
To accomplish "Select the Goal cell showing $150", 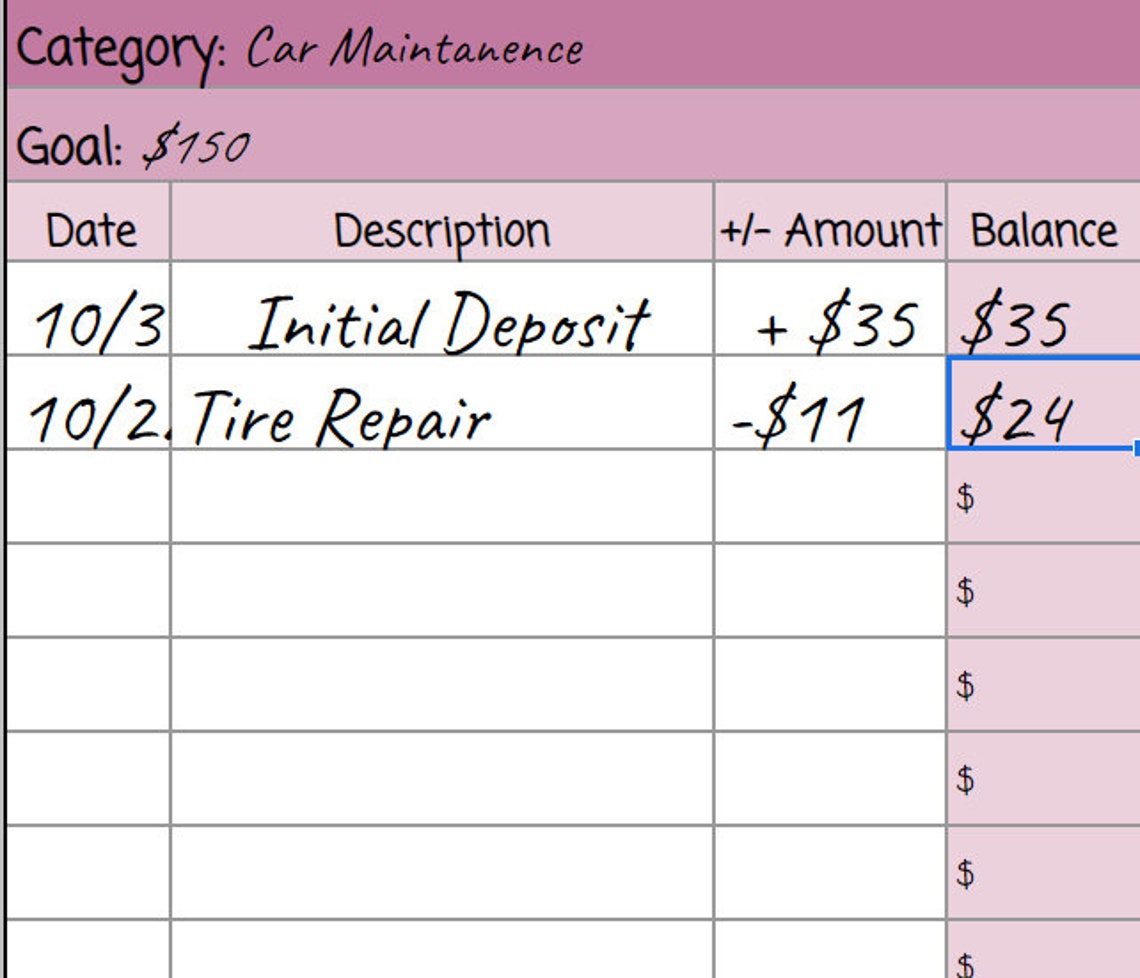I will point(573,136).
